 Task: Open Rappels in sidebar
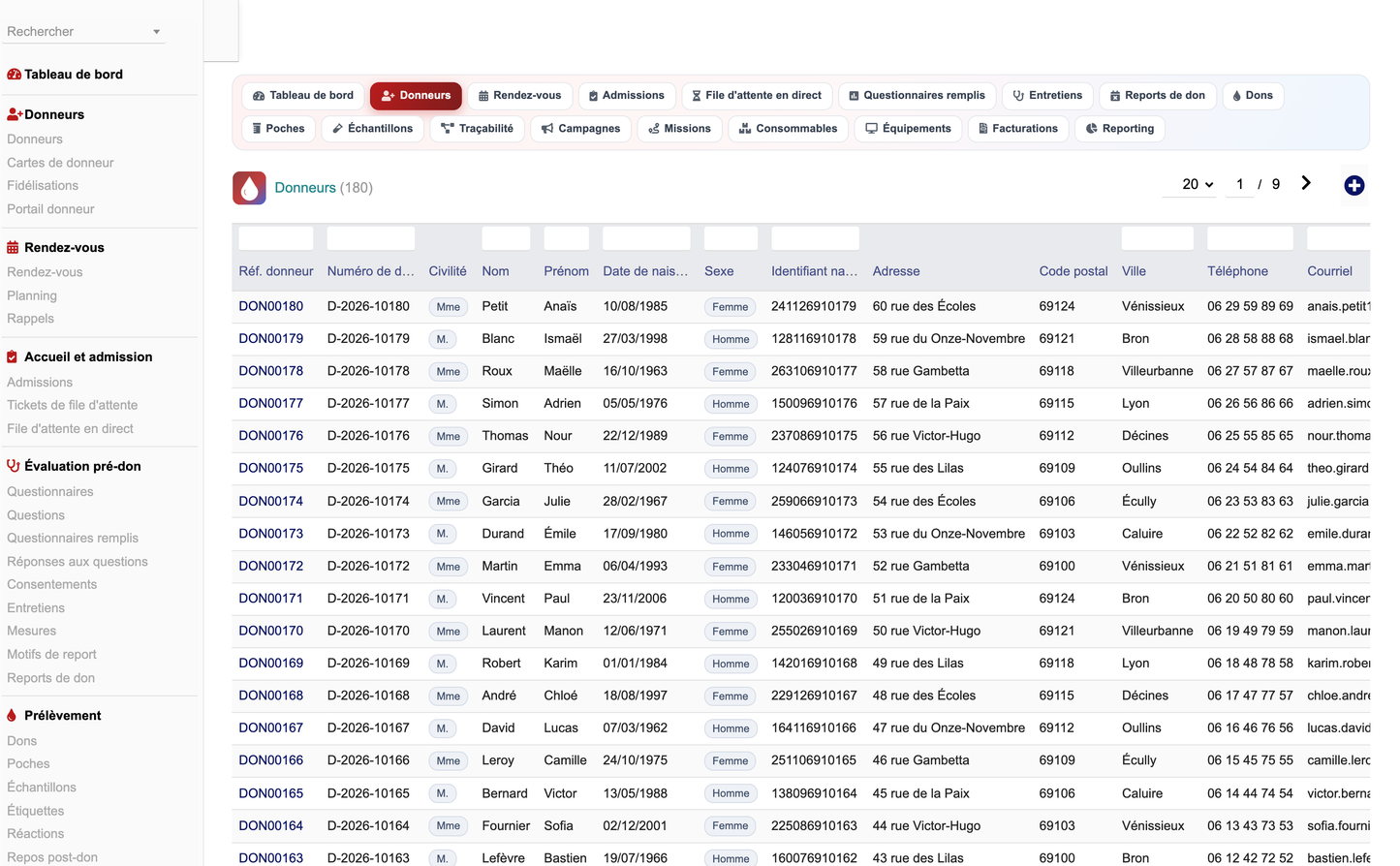pyautogui.click(x=30, y=319)
